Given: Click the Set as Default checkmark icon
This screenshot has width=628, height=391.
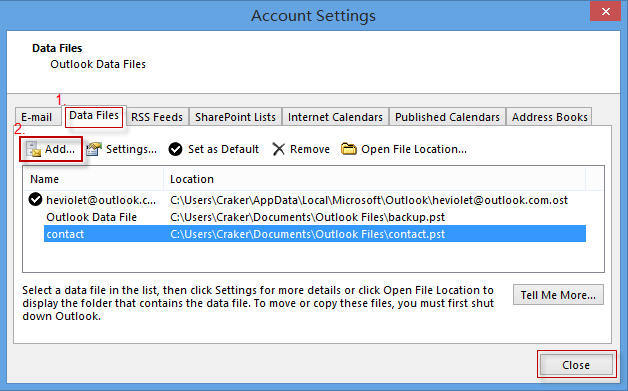Looking at the screenshot, I should click(x=175, y=149).
